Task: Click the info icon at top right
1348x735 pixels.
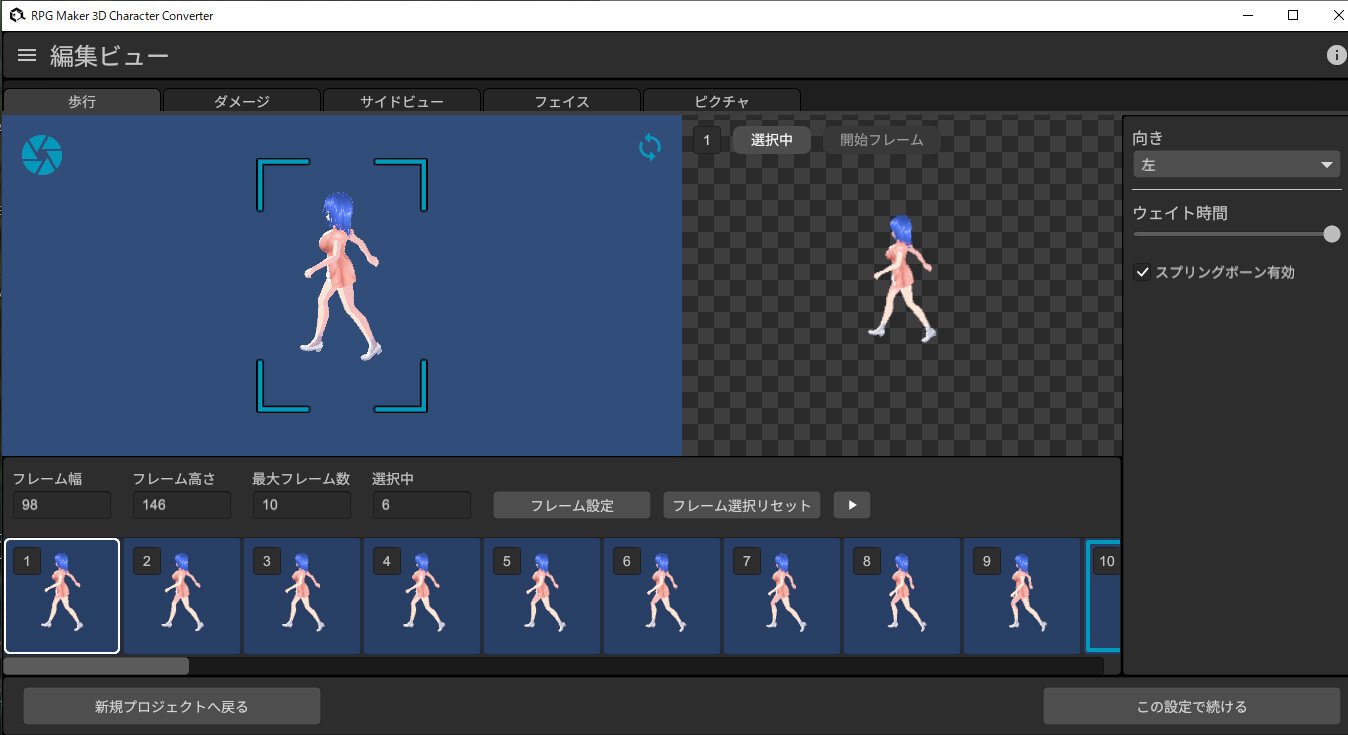Action: pyautogui.click(x=1336, y=55)
